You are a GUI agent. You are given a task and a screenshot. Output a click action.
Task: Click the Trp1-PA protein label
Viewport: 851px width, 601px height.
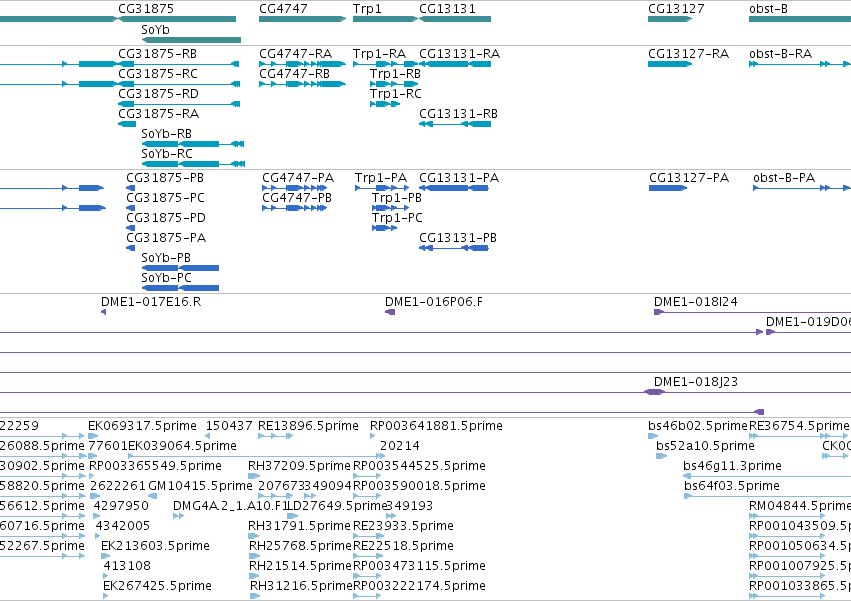[x=381, y=178]
